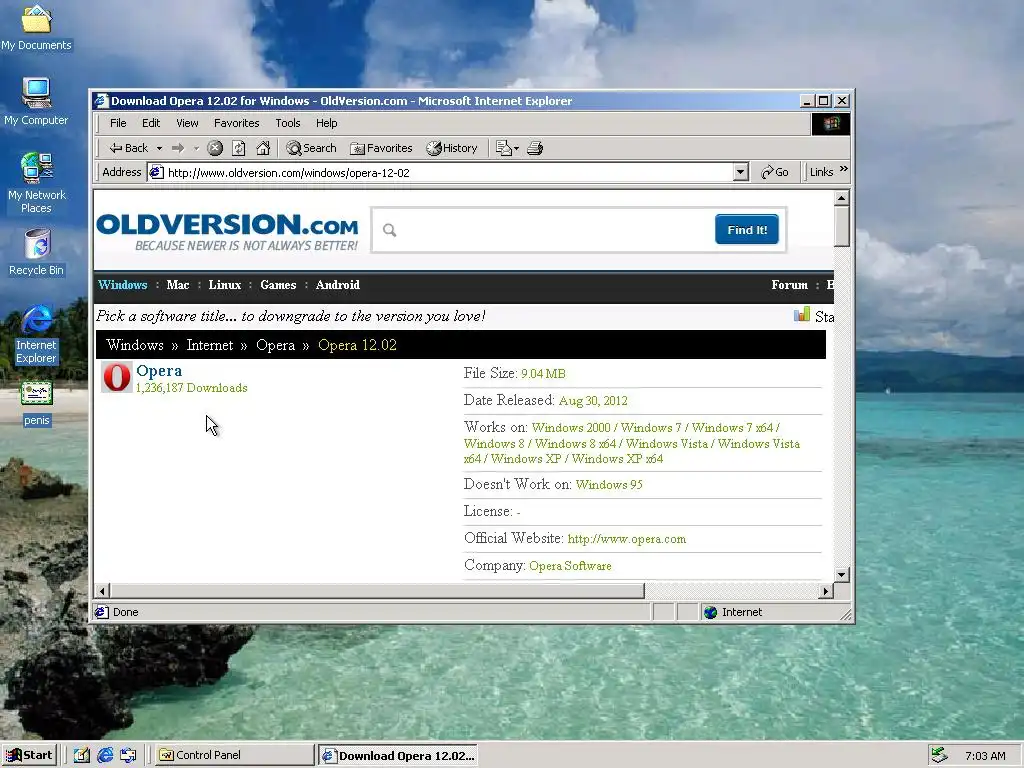Click the IE title bar window icon
Image resolution: width=1024 pixels, height=768 pixels.
101,101
